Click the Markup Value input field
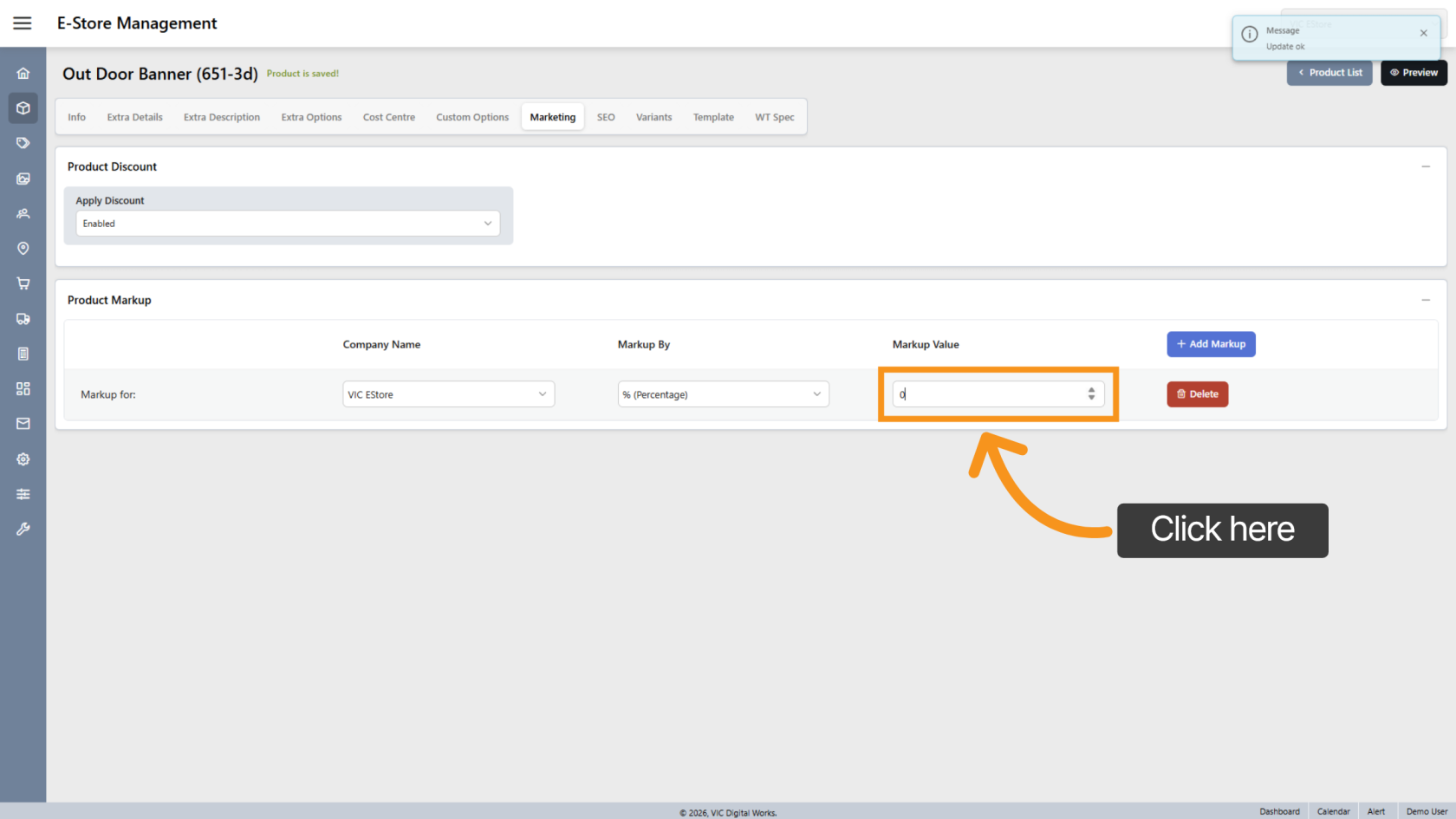Image resolution: width=1456 pixels, height=819 pixels. click(x=988, y=394)
